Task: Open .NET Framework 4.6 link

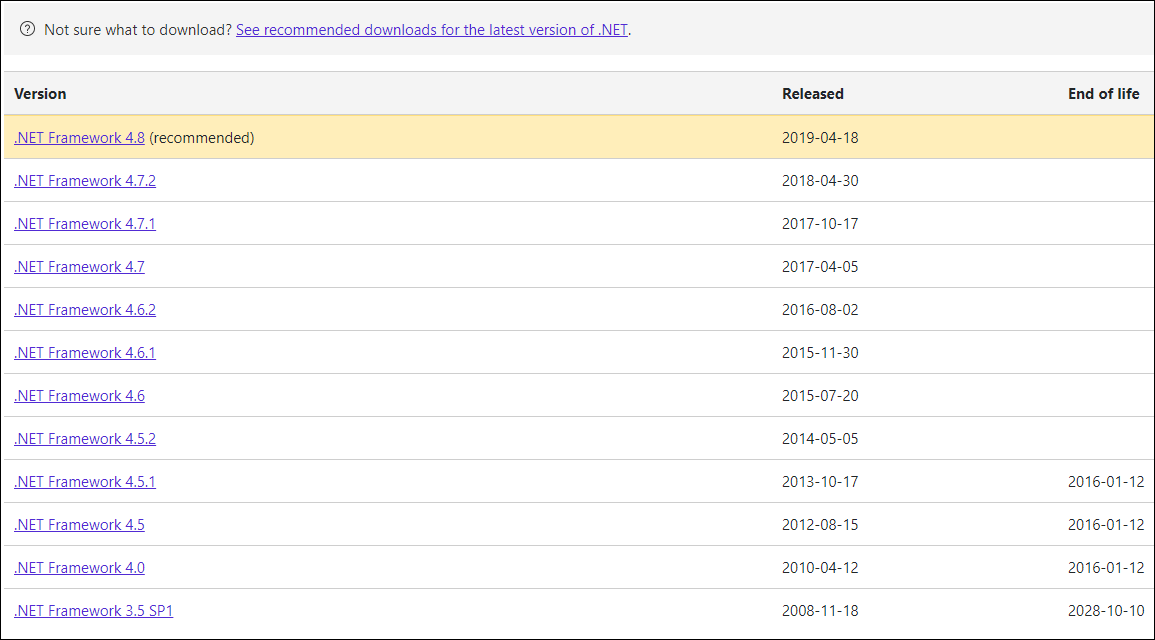Action: 80,395
